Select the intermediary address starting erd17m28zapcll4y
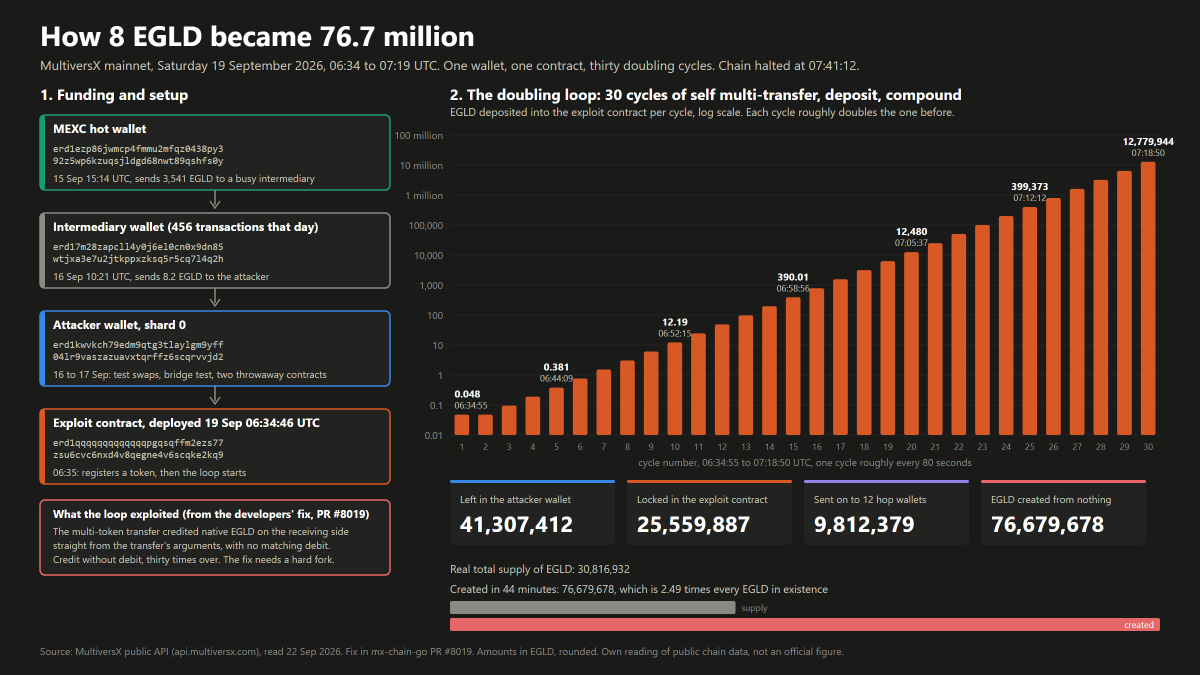The height and width of the screenshot is (675, 1200). 138,252
